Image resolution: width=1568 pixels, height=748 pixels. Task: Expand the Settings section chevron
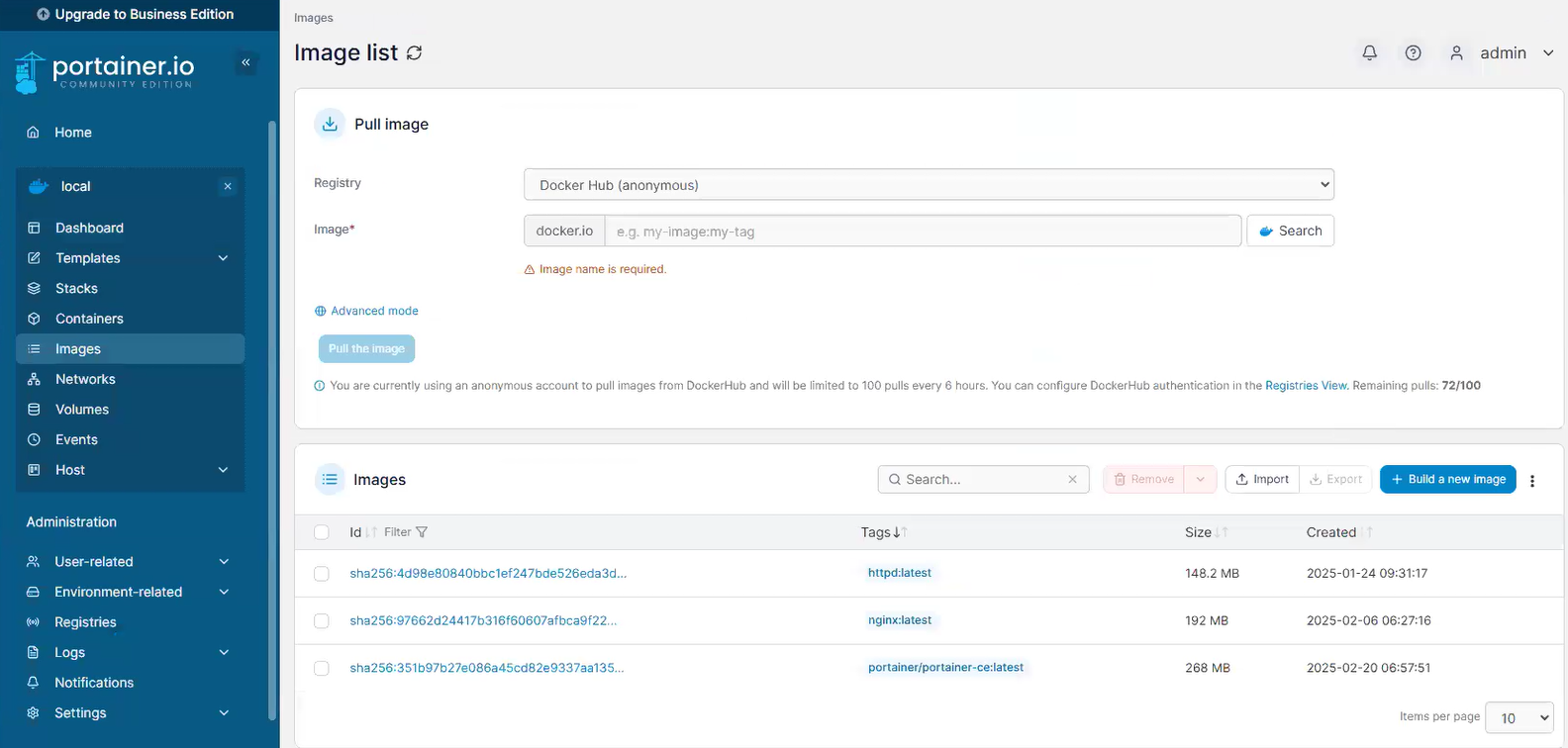point(224,713)
